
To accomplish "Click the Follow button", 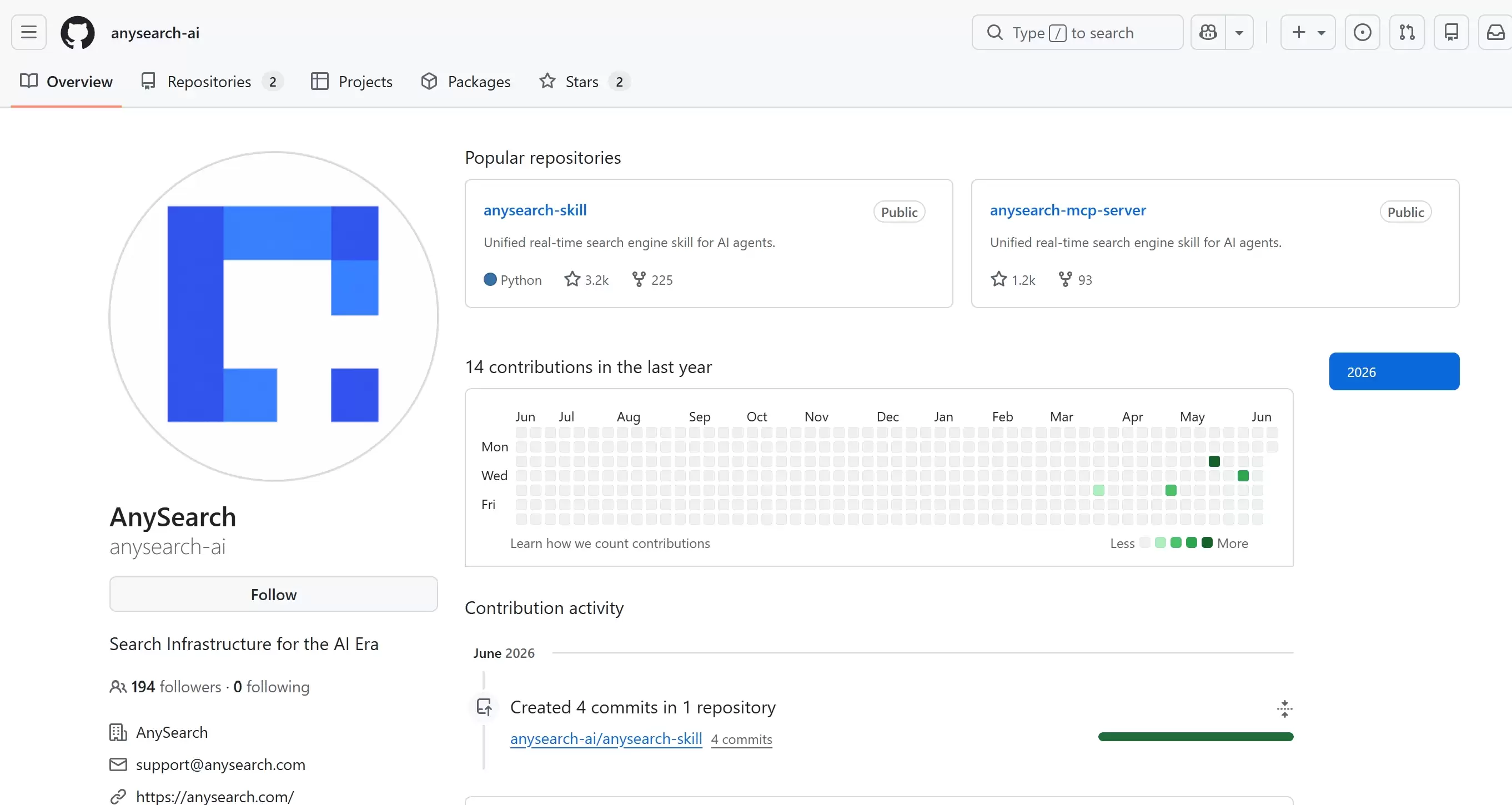I will pos(274,595).
